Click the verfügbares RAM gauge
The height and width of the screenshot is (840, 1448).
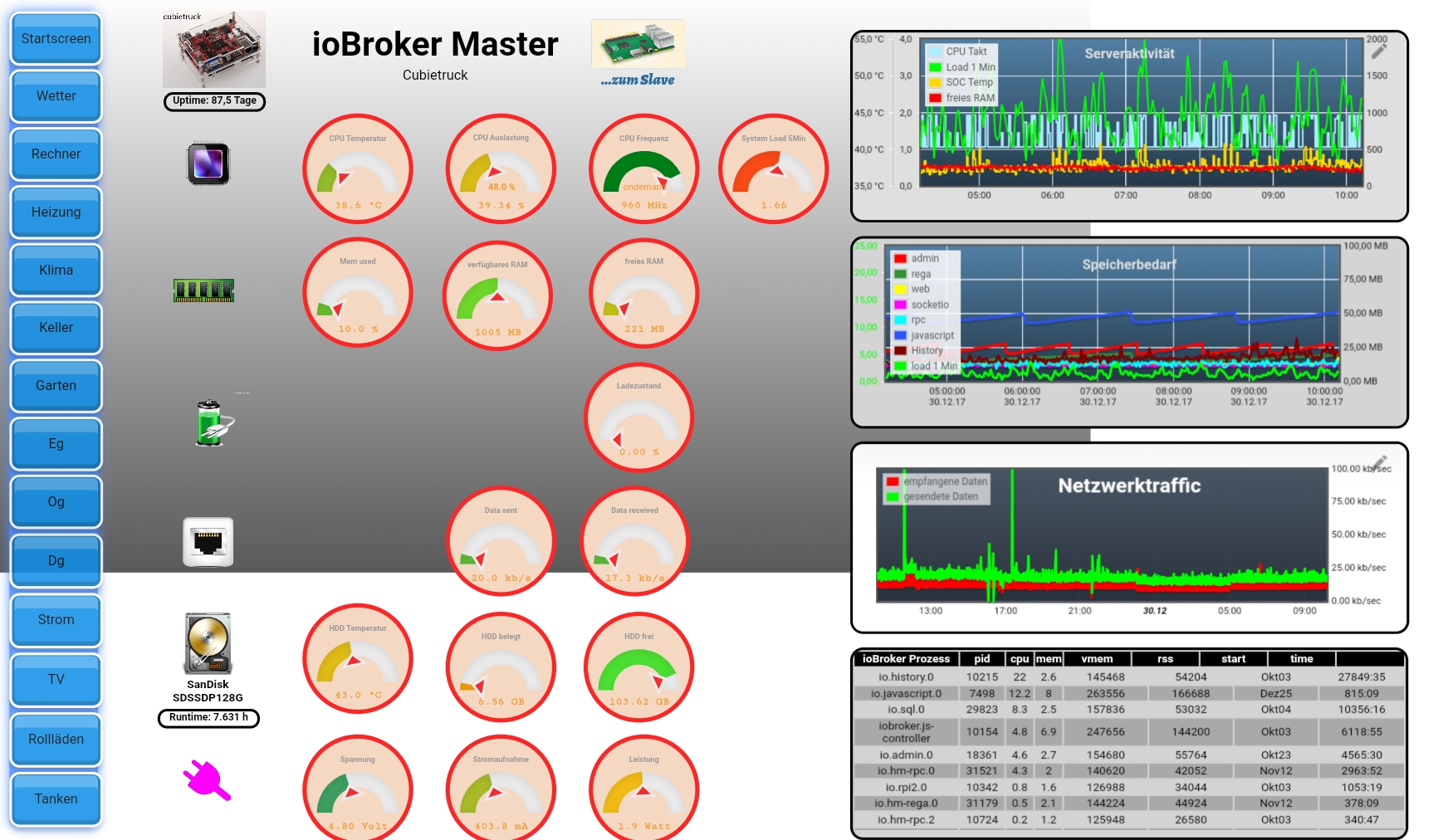(x=497, y=296)
